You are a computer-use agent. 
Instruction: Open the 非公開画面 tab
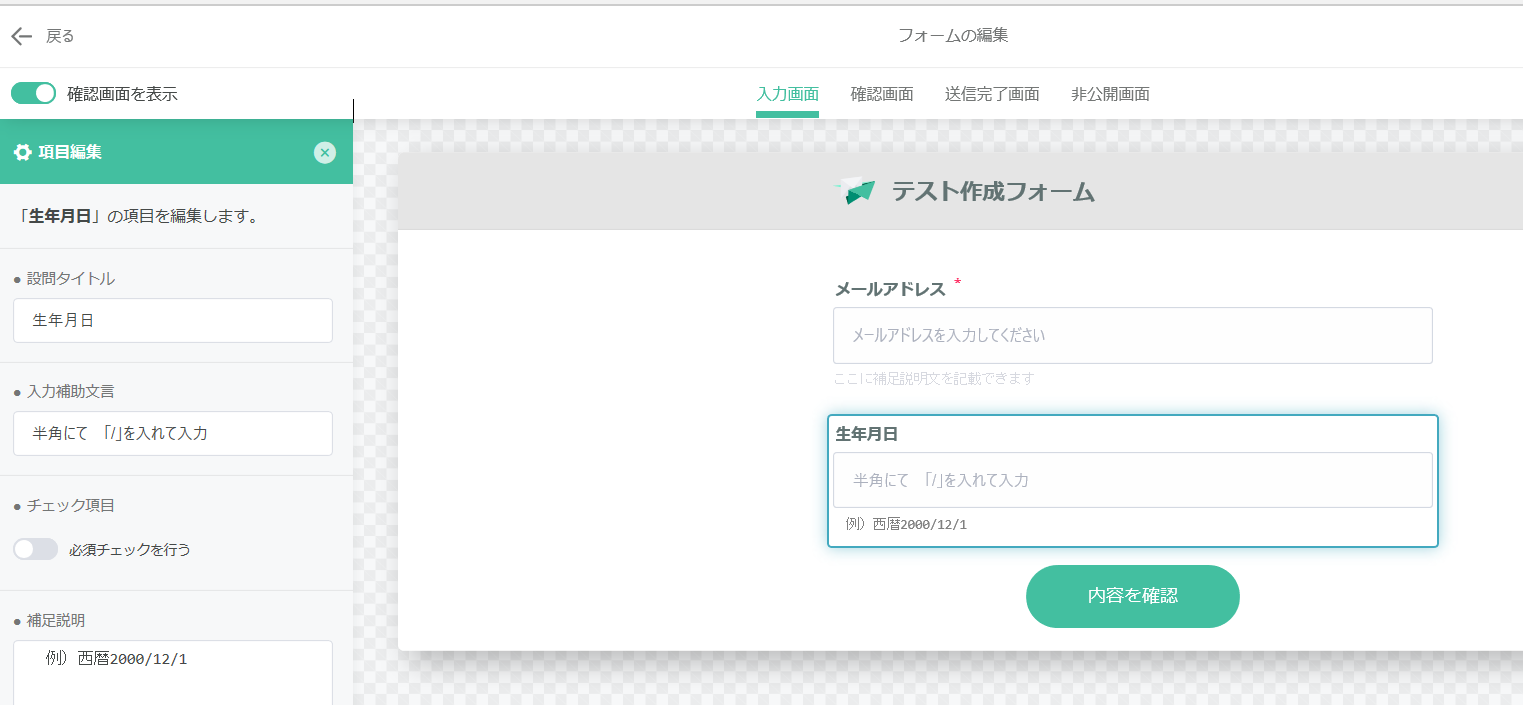coord(1110,93)
